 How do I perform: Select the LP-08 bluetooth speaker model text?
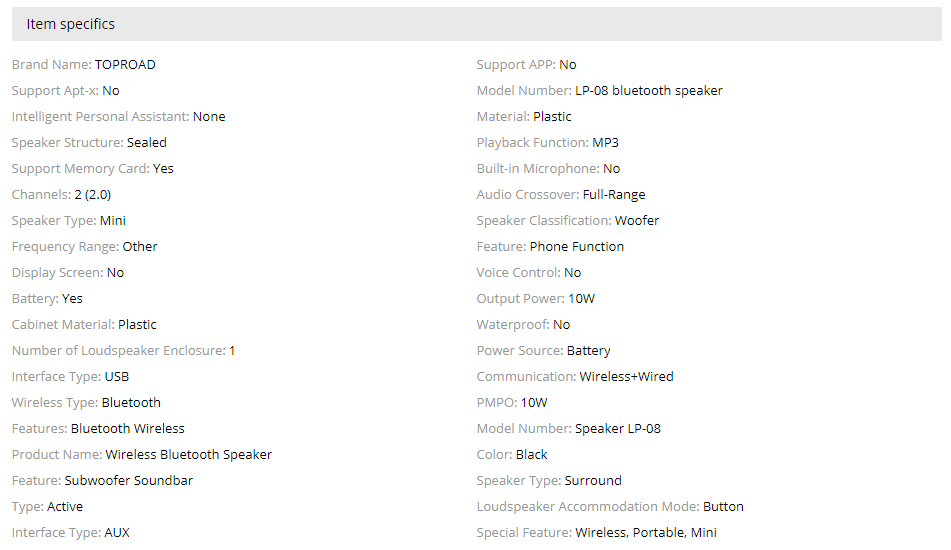click(x=648, y=91)
